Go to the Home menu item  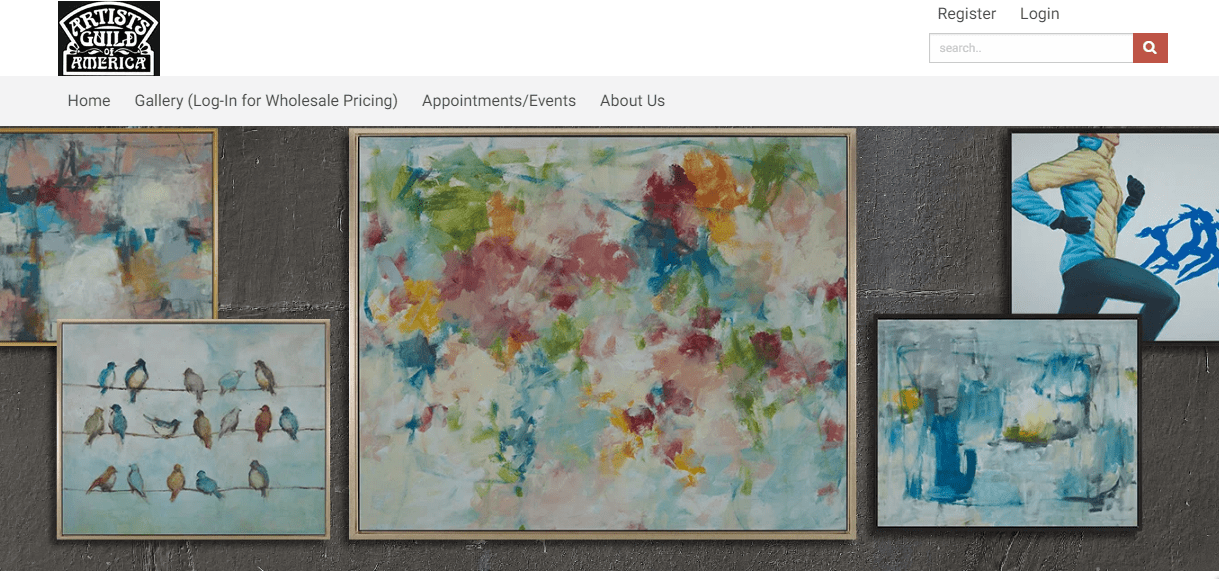pos(89,101)
